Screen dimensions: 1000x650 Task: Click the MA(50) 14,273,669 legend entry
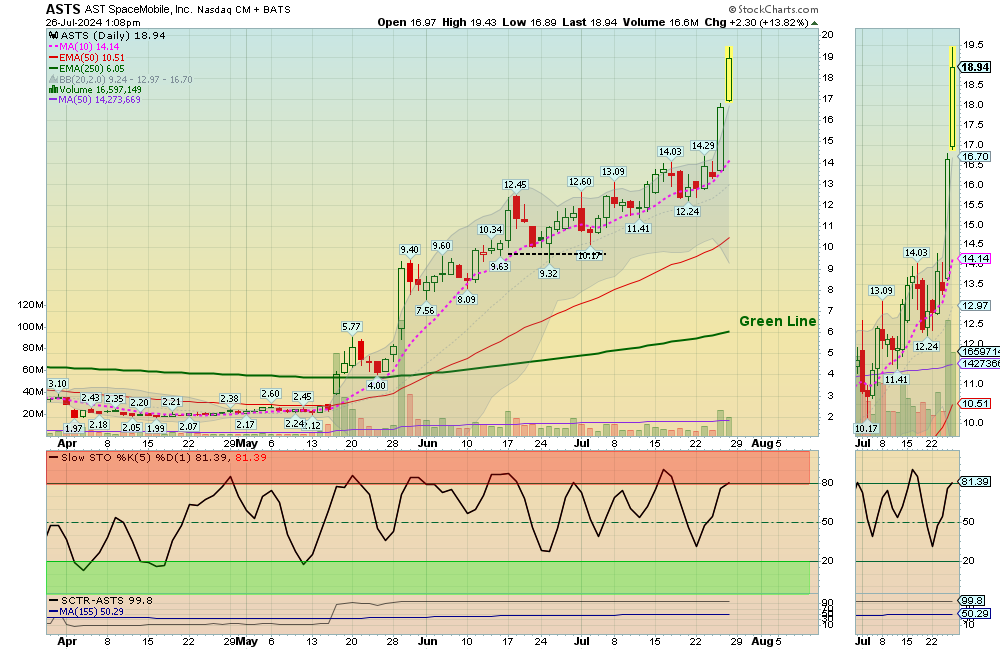point(99,100)
